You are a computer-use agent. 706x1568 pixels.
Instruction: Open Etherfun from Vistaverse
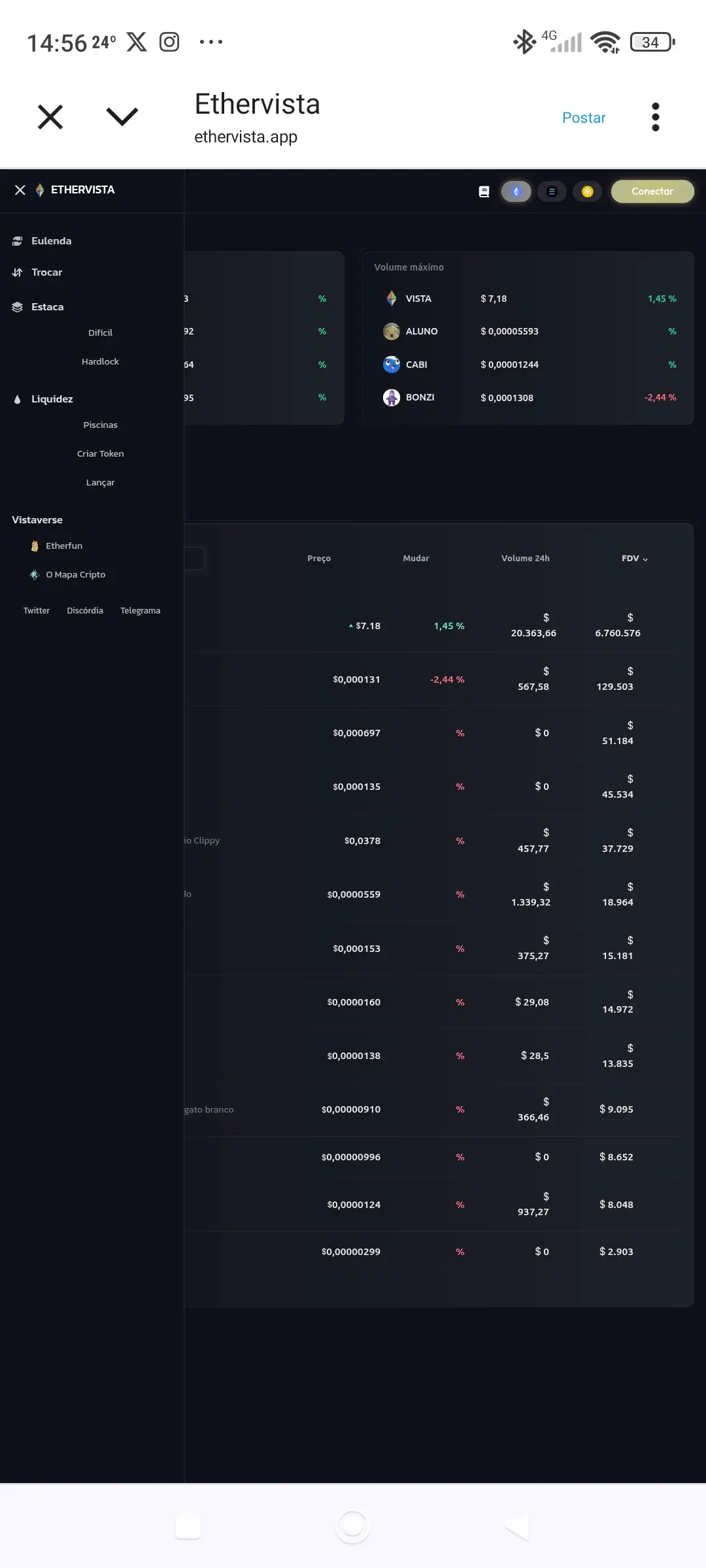[64, 546]
